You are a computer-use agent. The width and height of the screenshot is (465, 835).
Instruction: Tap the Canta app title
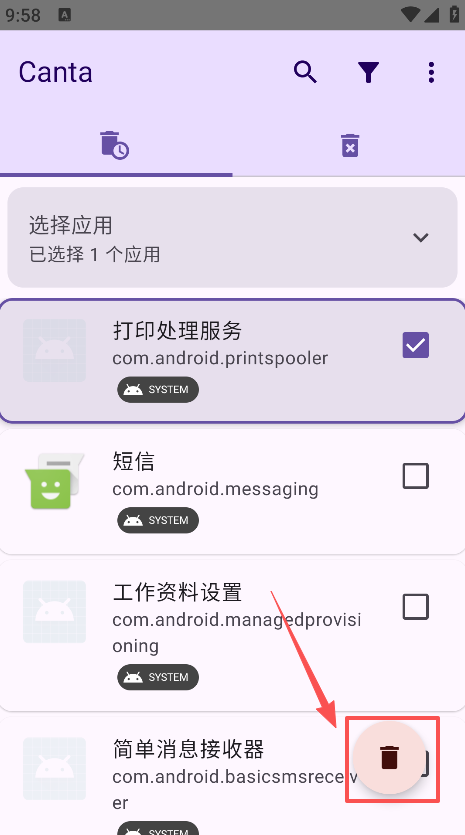pyautogui.click(x=55, y=72)
